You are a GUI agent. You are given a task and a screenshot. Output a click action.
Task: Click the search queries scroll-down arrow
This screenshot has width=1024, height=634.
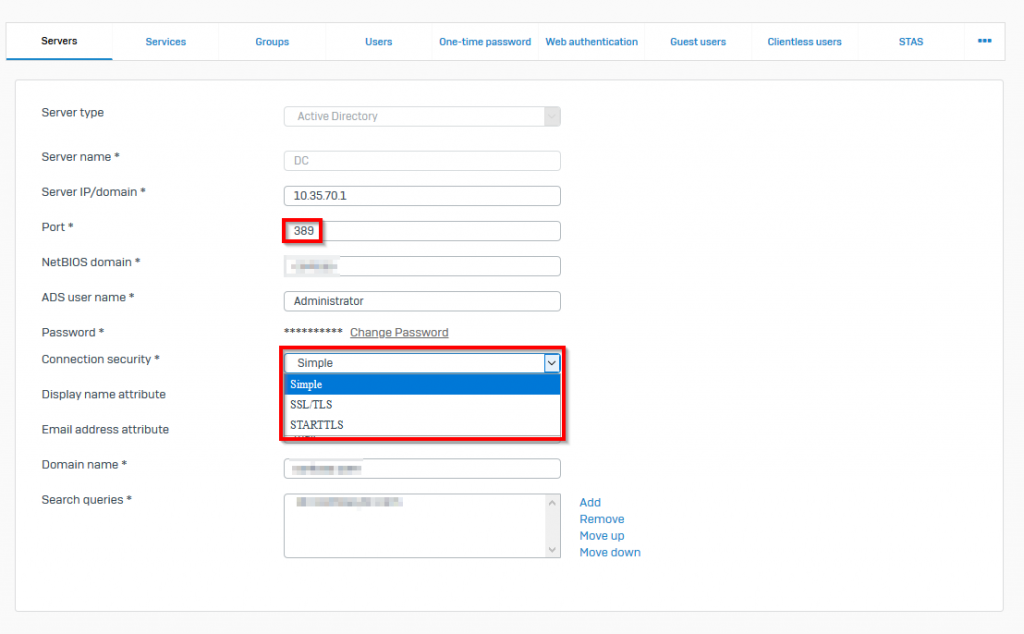pos(552,550)
